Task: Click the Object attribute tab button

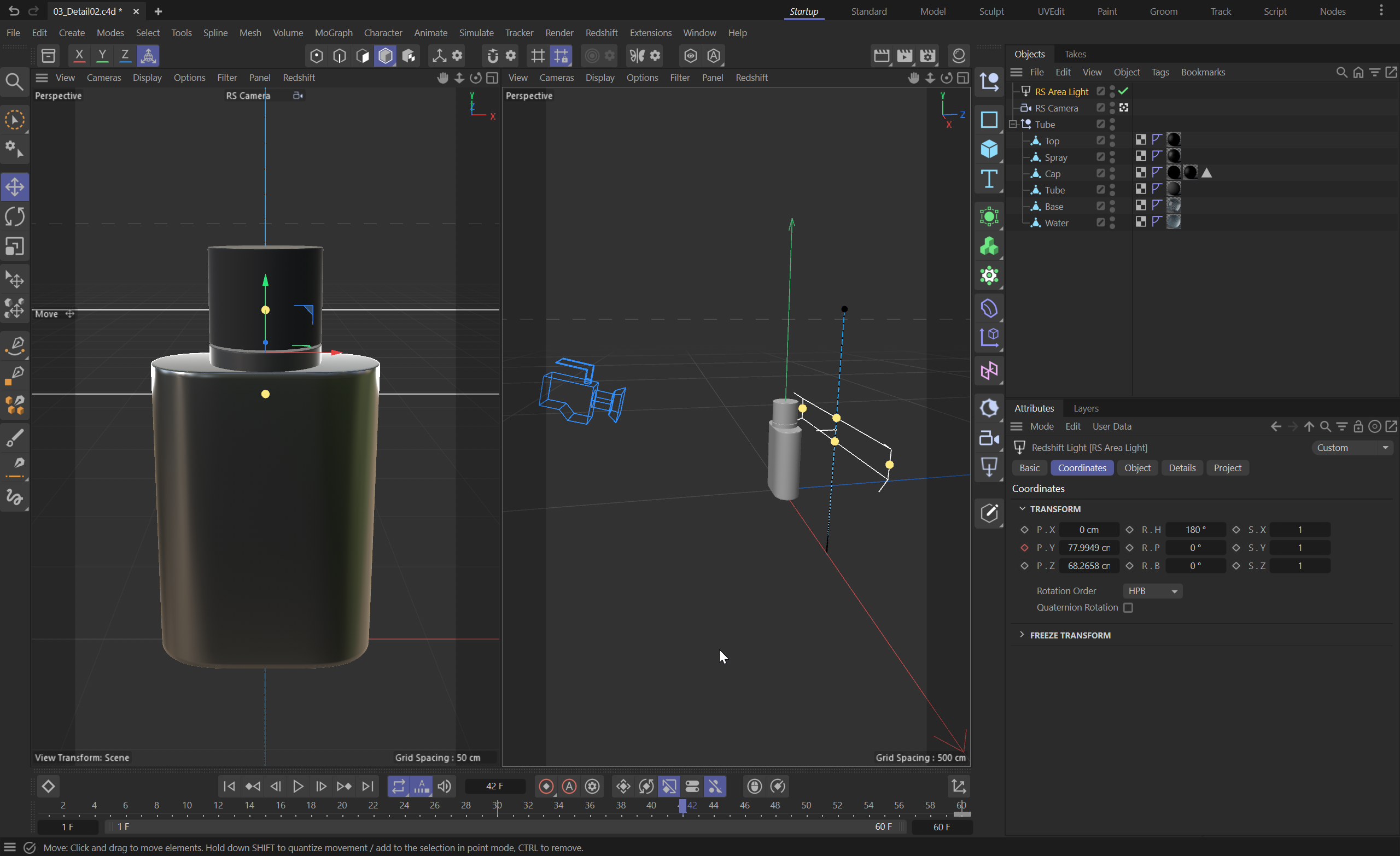Action: (x=1137, y=467)
